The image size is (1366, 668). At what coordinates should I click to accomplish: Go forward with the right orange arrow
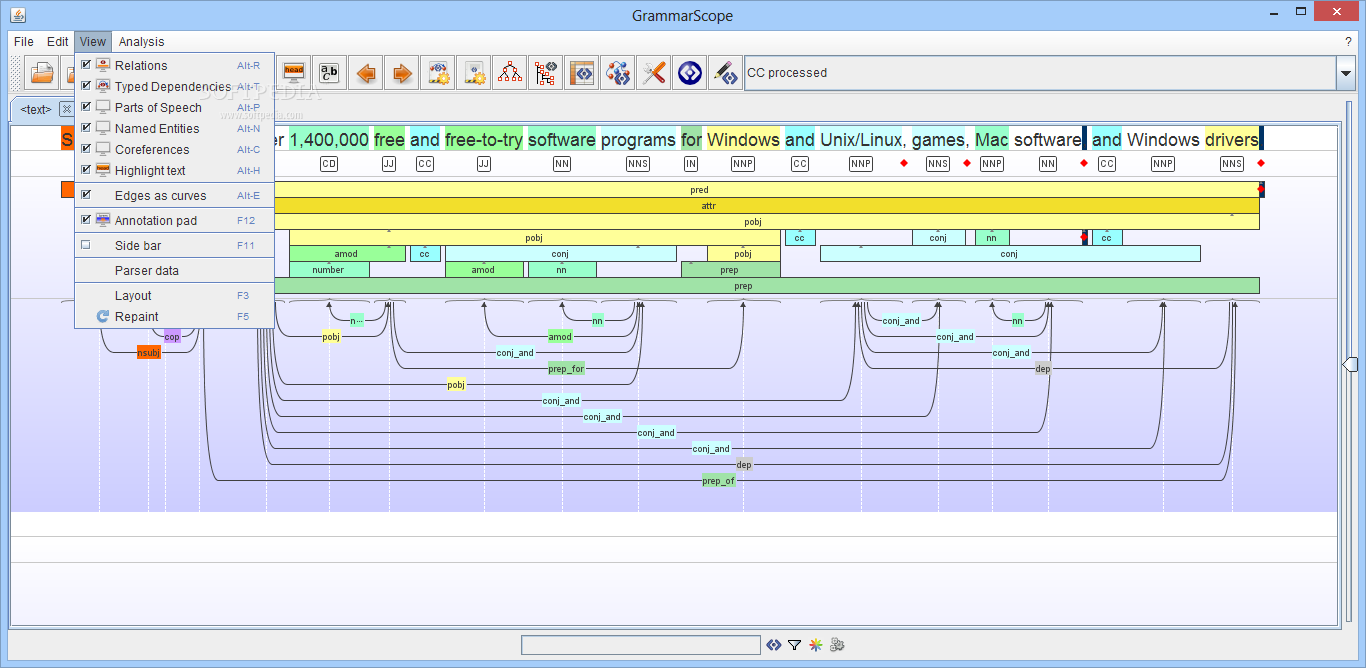402,73
